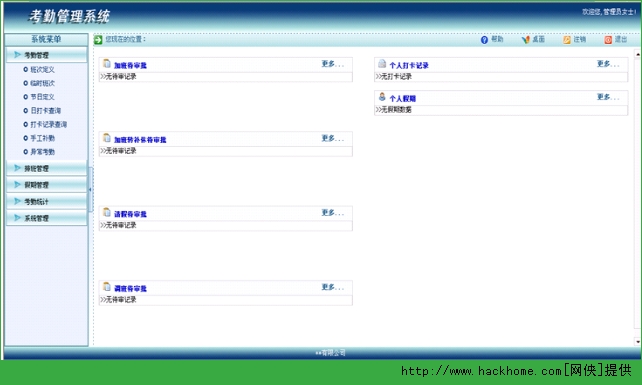
Task: Click the scrollbar down arrow
Action: (638, 341)
